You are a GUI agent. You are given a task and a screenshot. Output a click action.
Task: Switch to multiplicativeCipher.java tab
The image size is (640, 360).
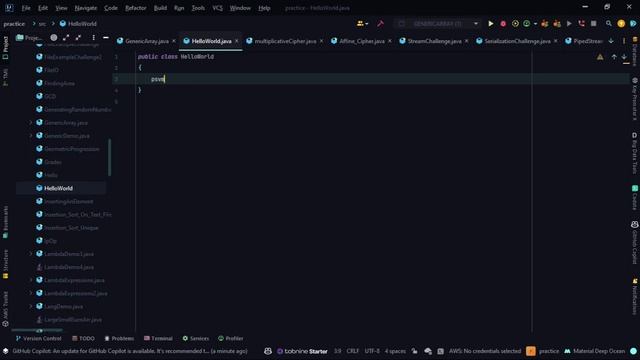285,41
